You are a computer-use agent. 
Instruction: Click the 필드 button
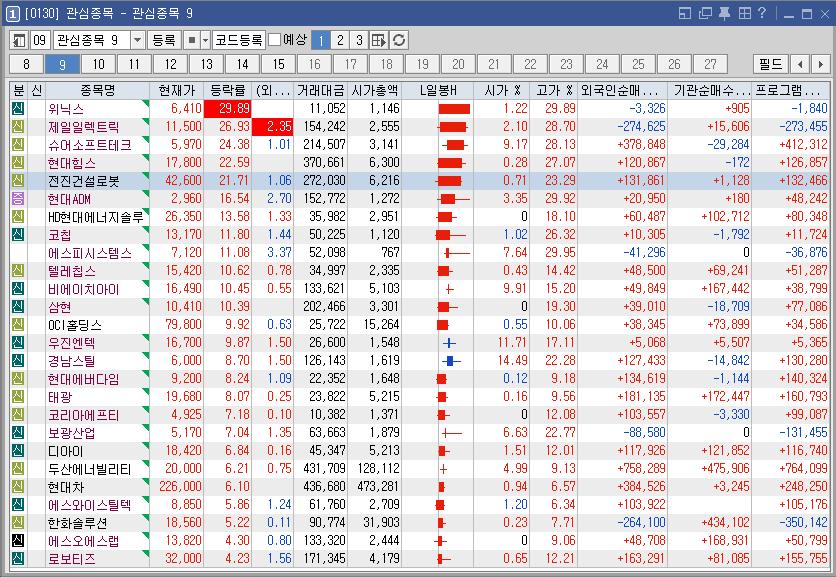(x=771, y=65)
